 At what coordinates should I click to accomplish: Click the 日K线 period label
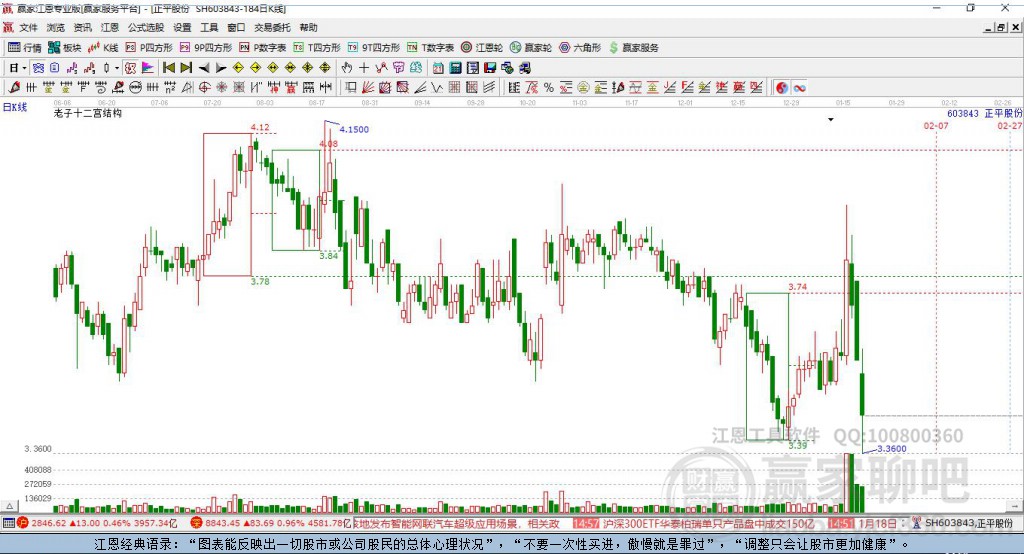point(15,107)
